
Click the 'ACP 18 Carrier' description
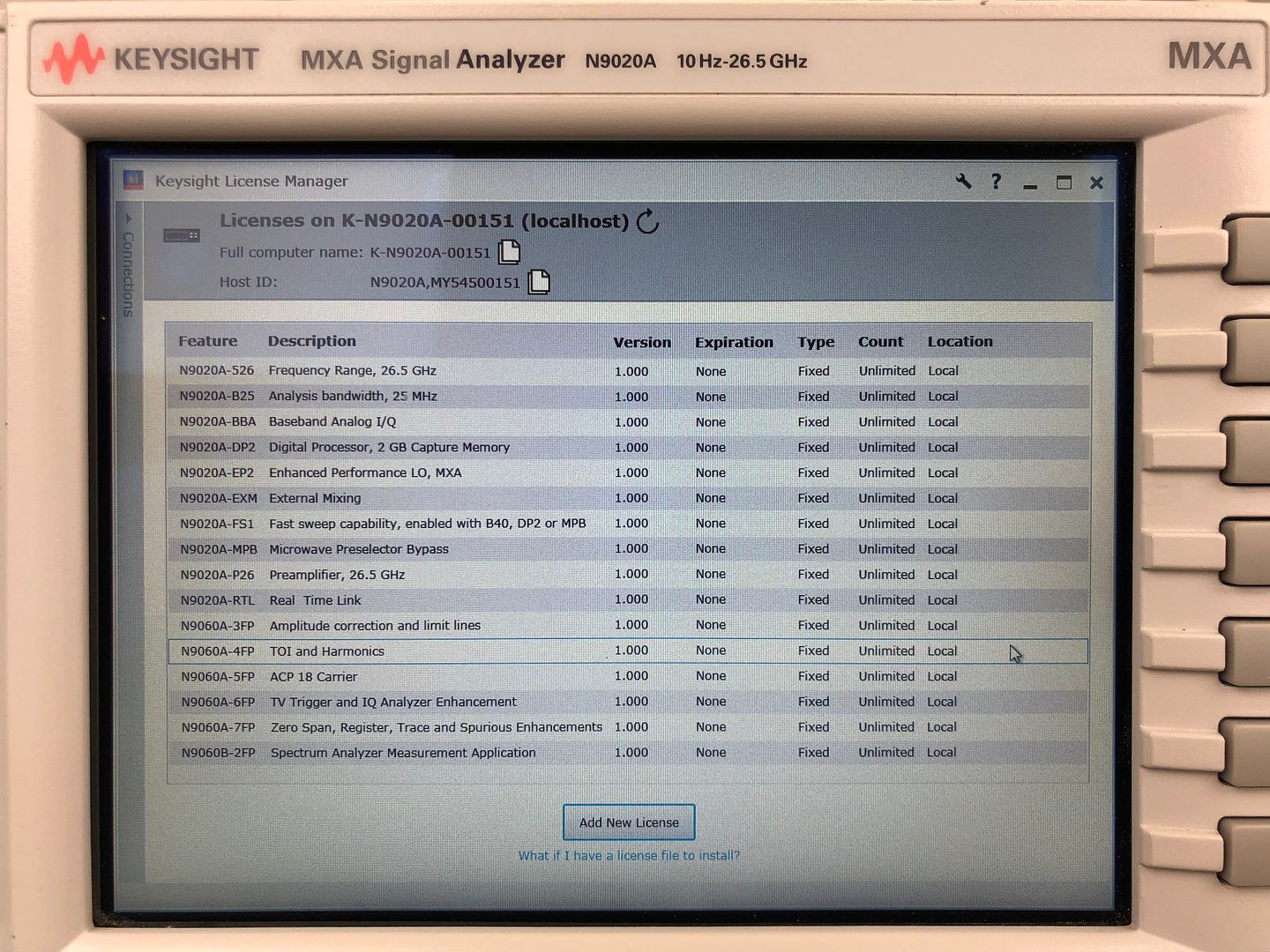(x=314, y=678)
